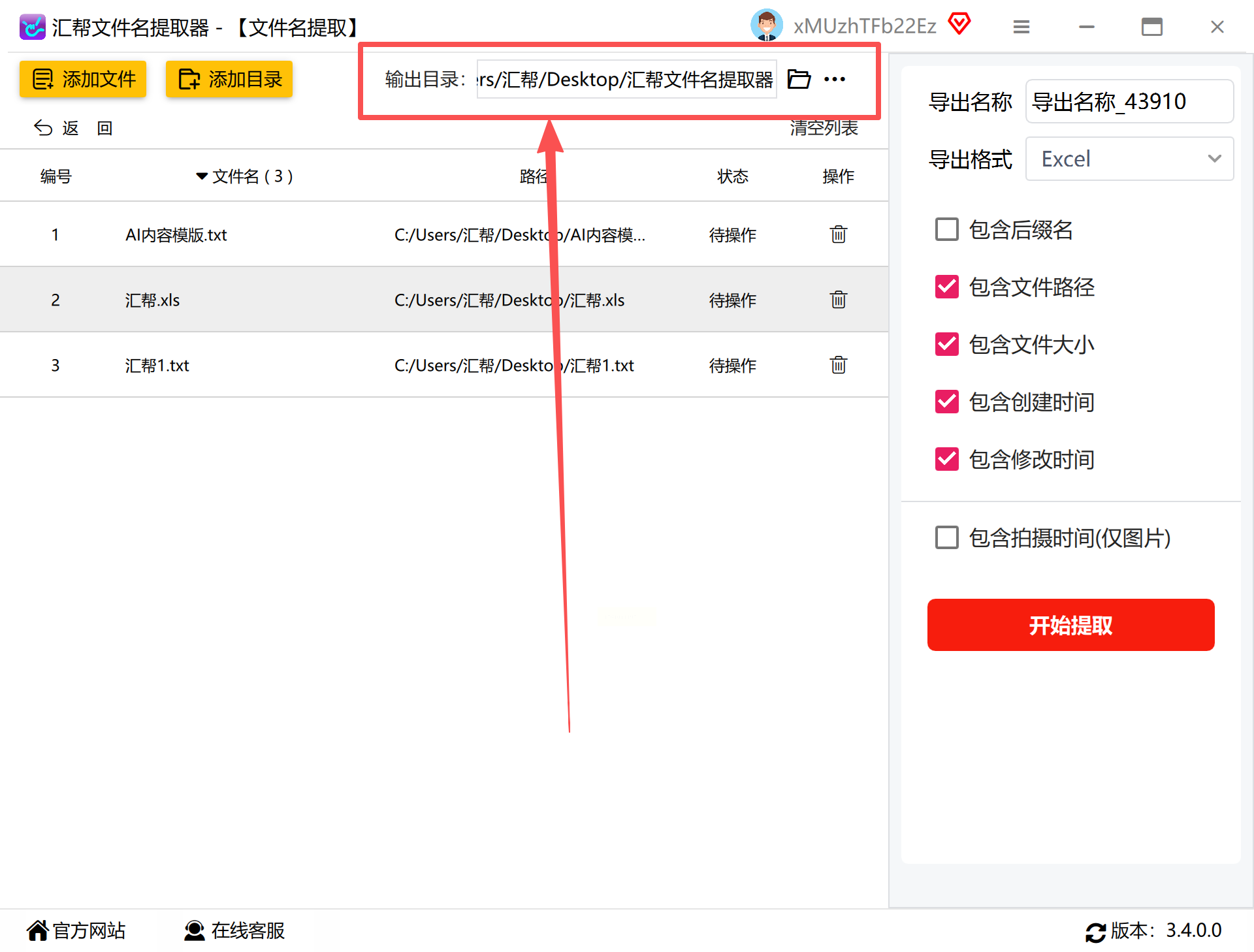Enable the 包含后缀名 checkbox
The width and height of the screenshot is (1254, 952).
click(x=946, y=230)
